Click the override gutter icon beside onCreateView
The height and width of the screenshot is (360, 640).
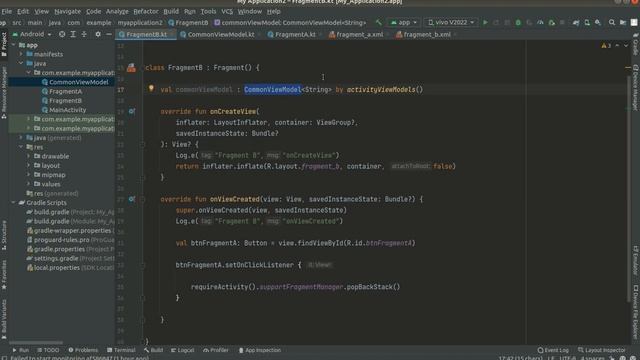click(x=132, y=111)
